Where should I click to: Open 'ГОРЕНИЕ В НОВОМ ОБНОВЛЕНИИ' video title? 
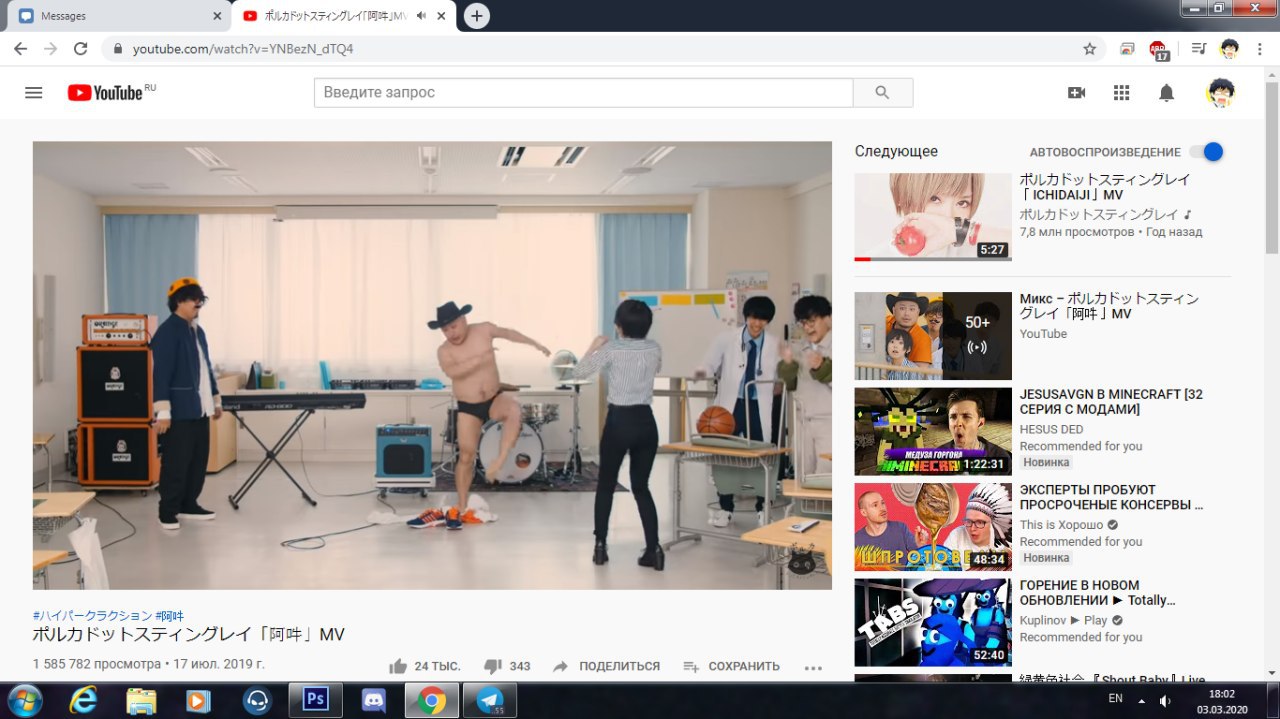coord(1097,593)
